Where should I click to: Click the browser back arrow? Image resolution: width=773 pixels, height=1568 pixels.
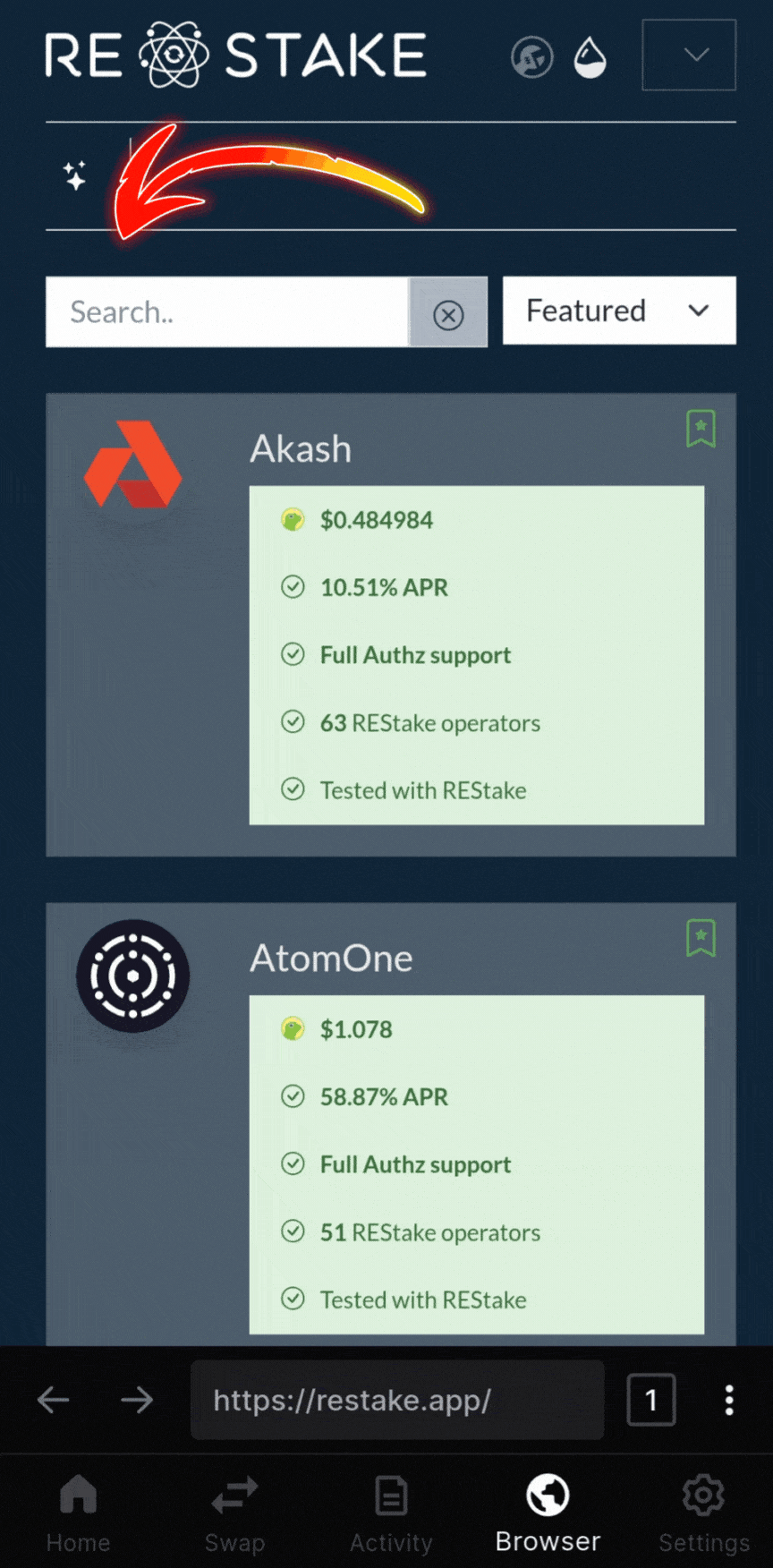coord(52,1400)
